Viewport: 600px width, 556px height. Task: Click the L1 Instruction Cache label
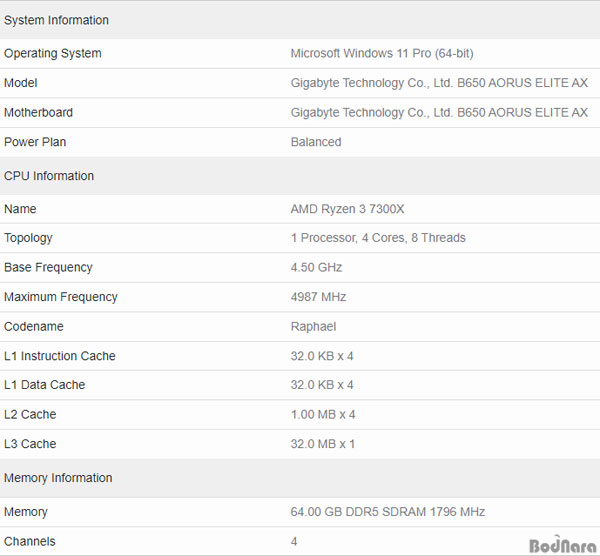(60, 356)
